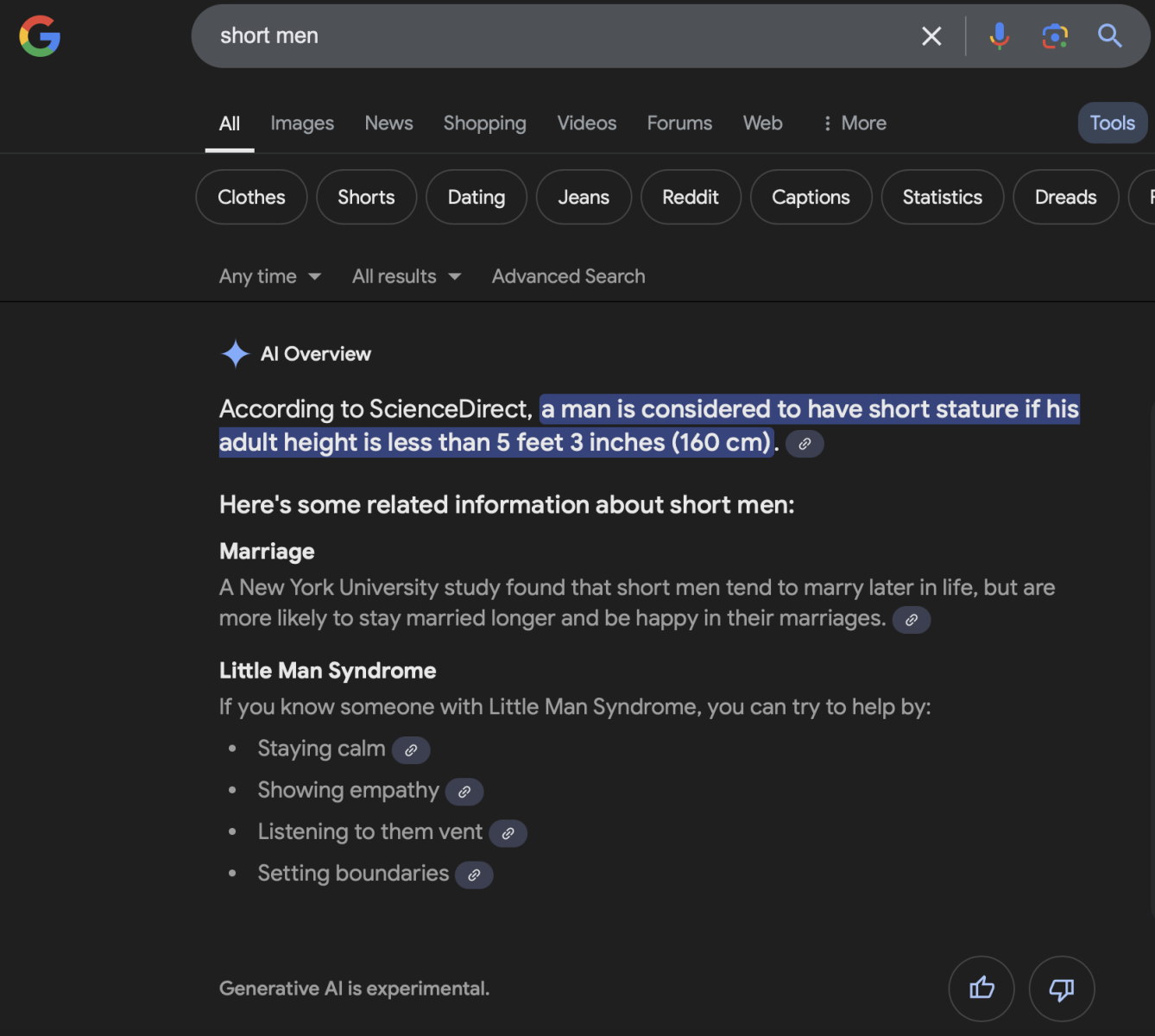Open source link next to Setting boundaries
The image size is (1155, 1036).
click(x=474, y=875)
